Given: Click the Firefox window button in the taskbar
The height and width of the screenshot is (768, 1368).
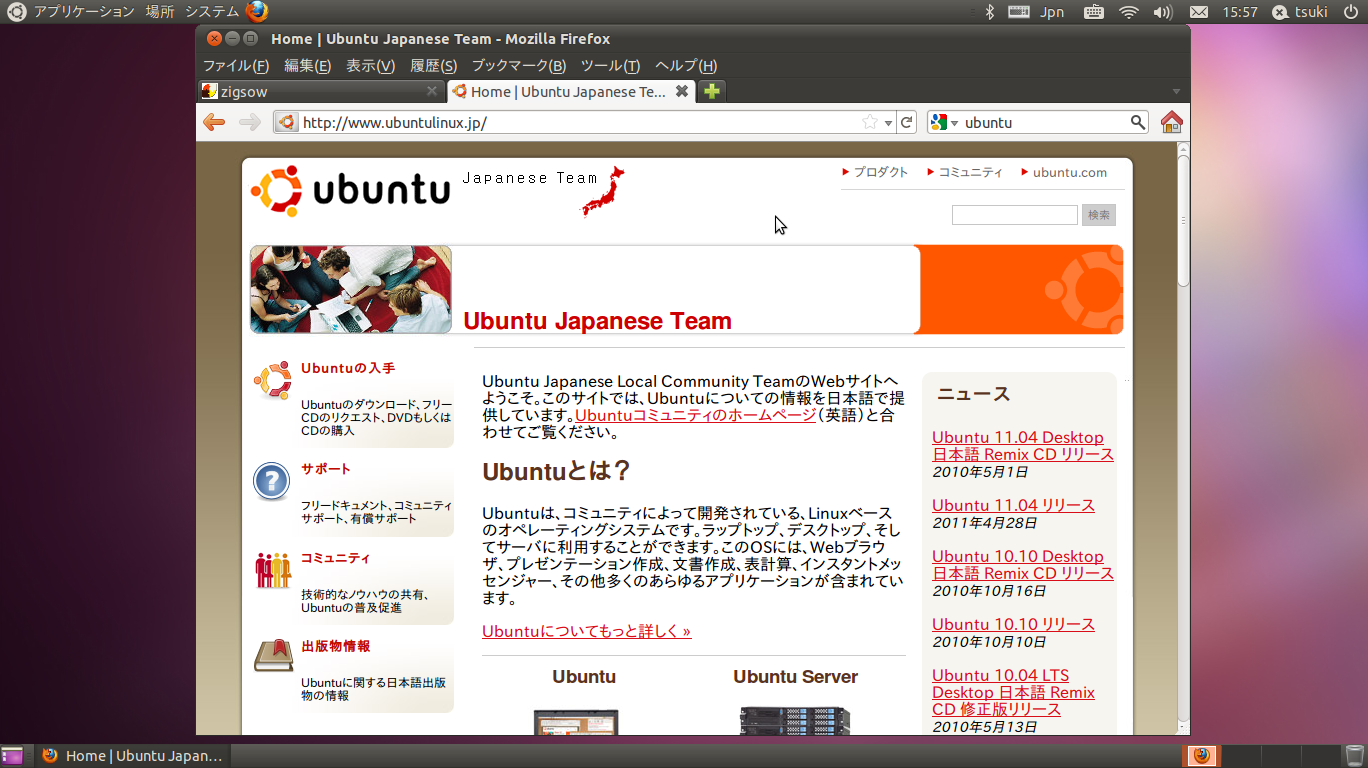Looking at the screenshot, I should (133, 756).
